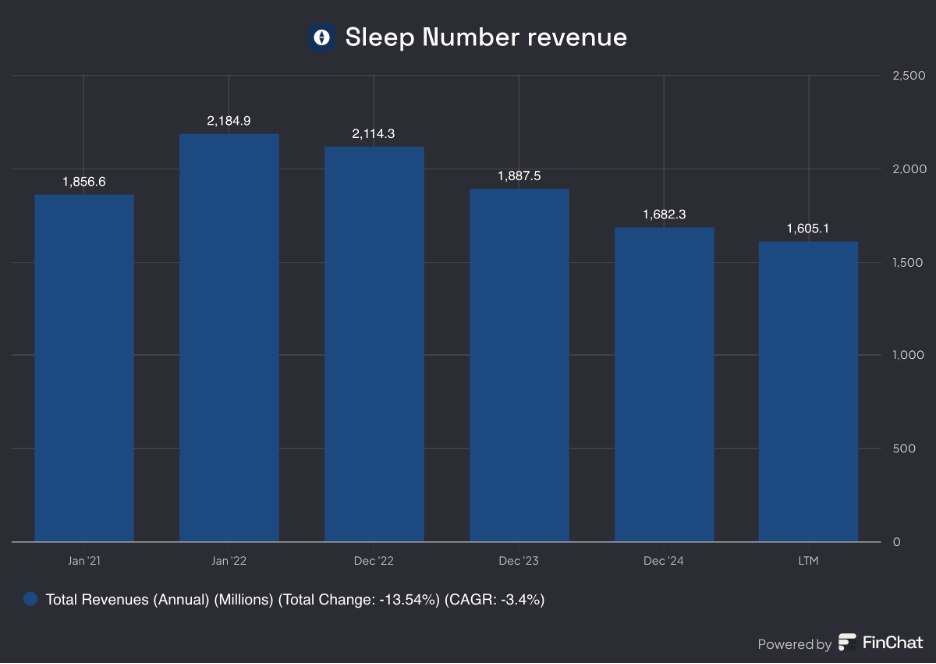Click the 1,500 y-axis tick label
Viewport: 936px width, 664px height.
point(908,263)
